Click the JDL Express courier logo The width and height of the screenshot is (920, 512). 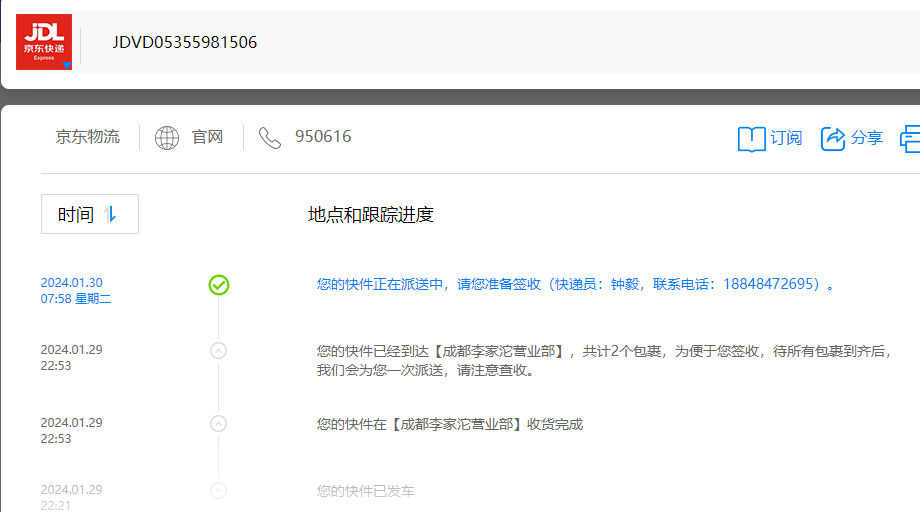[44, 42]
